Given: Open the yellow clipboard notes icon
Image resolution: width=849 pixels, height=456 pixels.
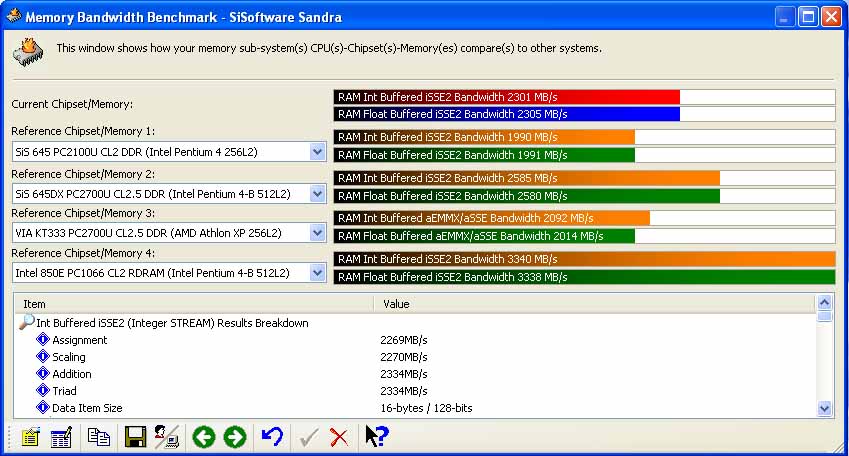Looking at the screenshot, I should (30, 437).
